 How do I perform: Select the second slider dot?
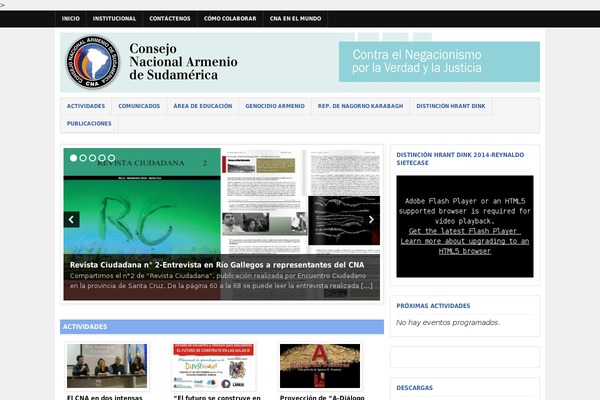83,158
